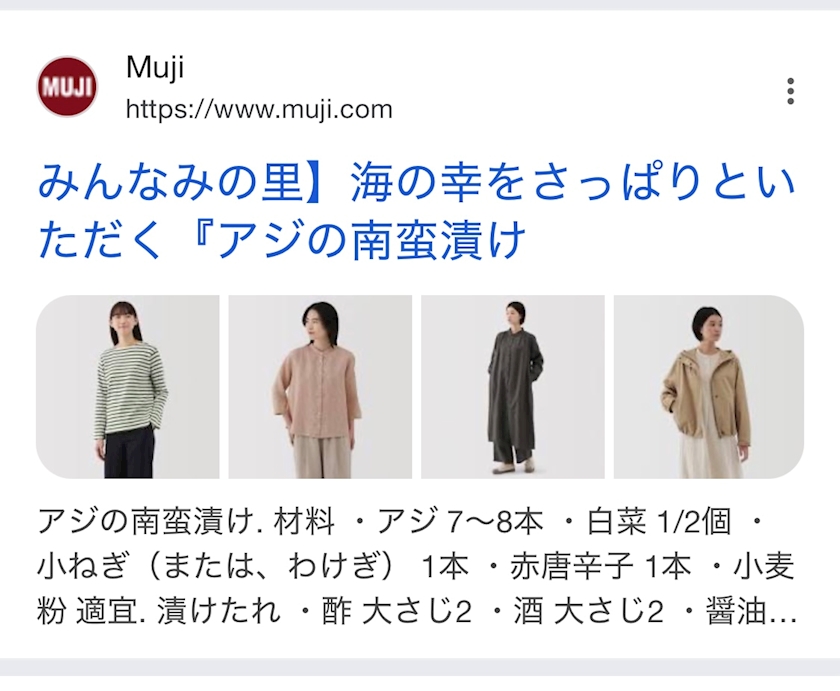Click 白菜 1/2個 in the description
This screenshot has width=840, height=691.
[659, 521]
